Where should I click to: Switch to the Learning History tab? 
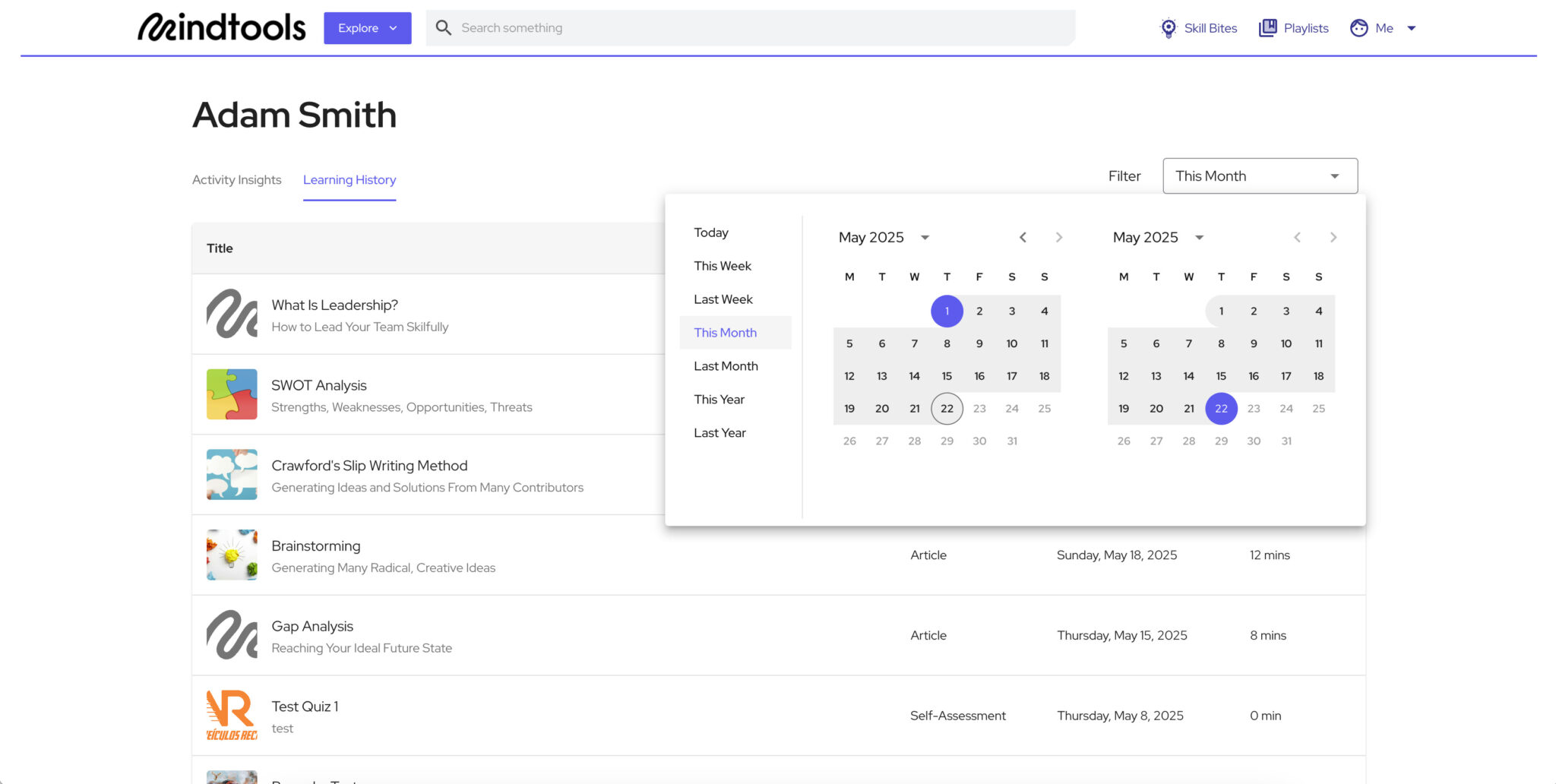point(349,179)
